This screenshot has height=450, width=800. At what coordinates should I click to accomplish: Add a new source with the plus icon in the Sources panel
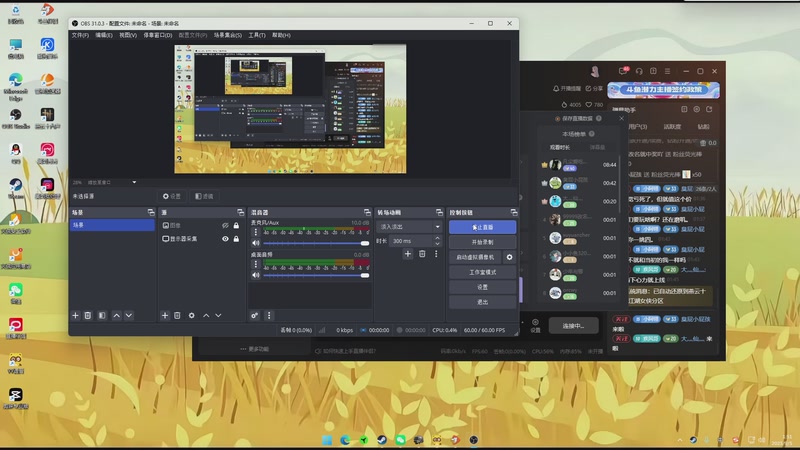[x=165, y=315]
